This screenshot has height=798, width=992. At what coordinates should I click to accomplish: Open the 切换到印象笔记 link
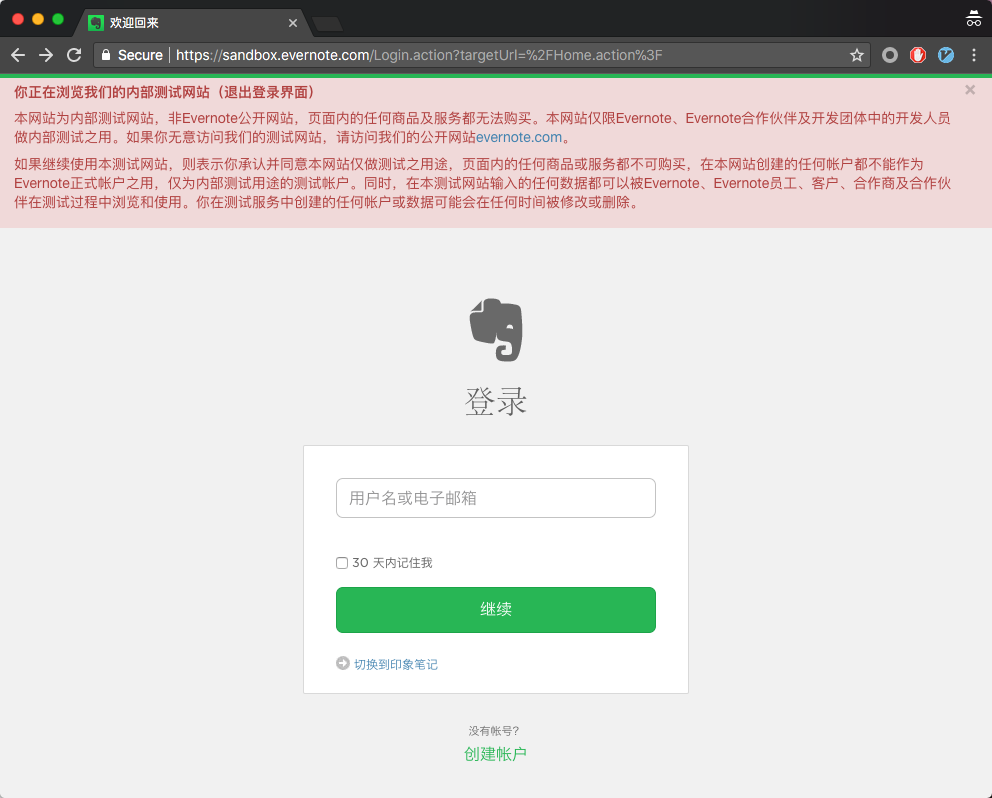(396, 664)
